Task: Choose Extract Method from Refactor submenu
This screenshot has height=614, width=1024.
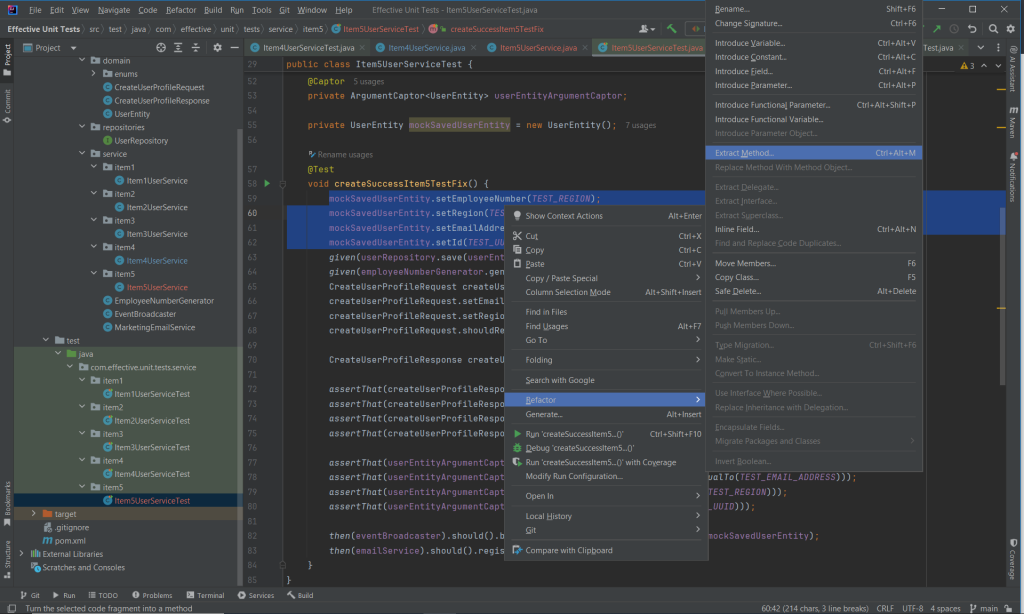Action: pos(744,153)
